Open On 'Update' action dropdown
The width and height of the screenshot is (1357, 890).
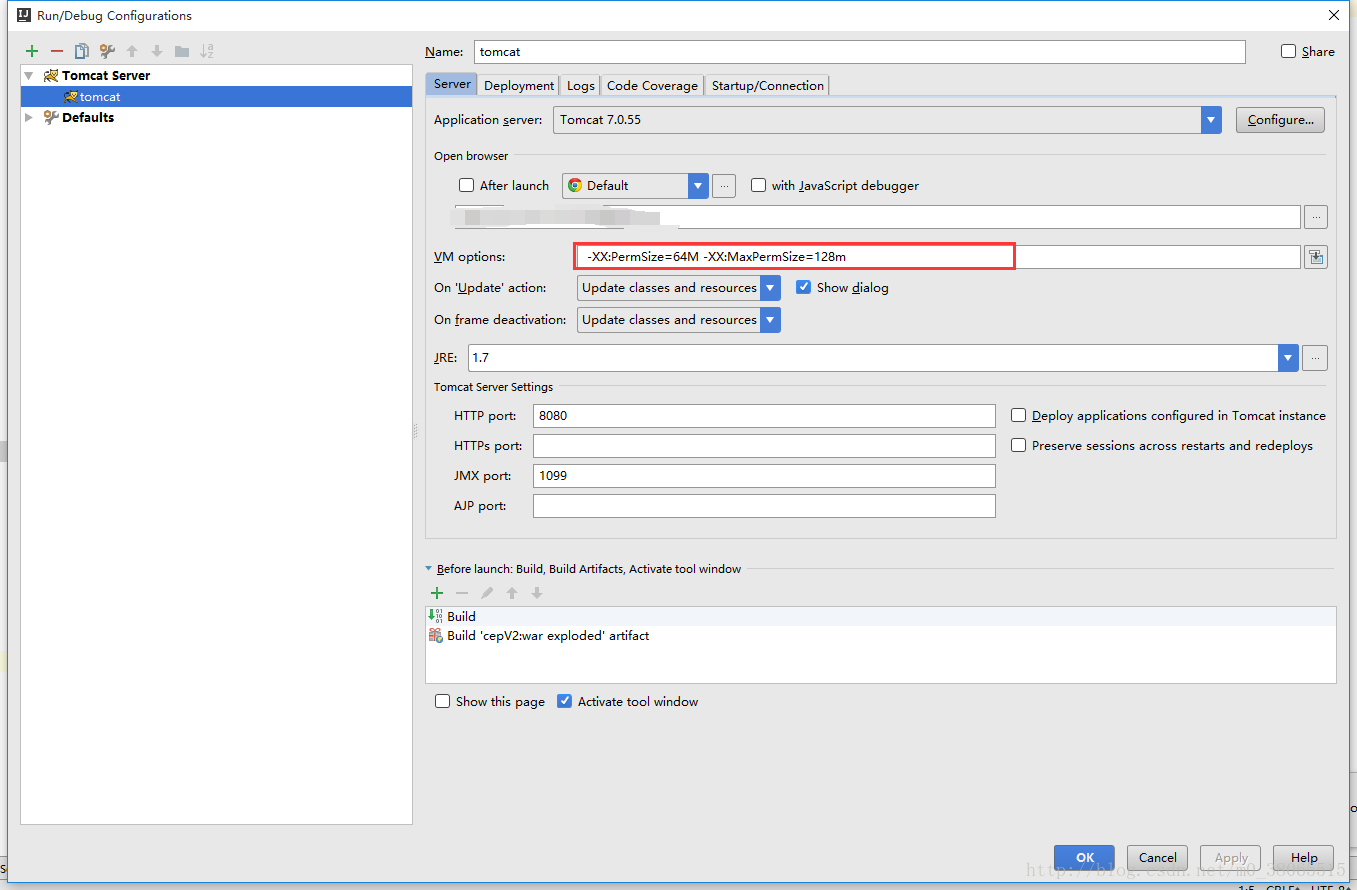point(770,288)
